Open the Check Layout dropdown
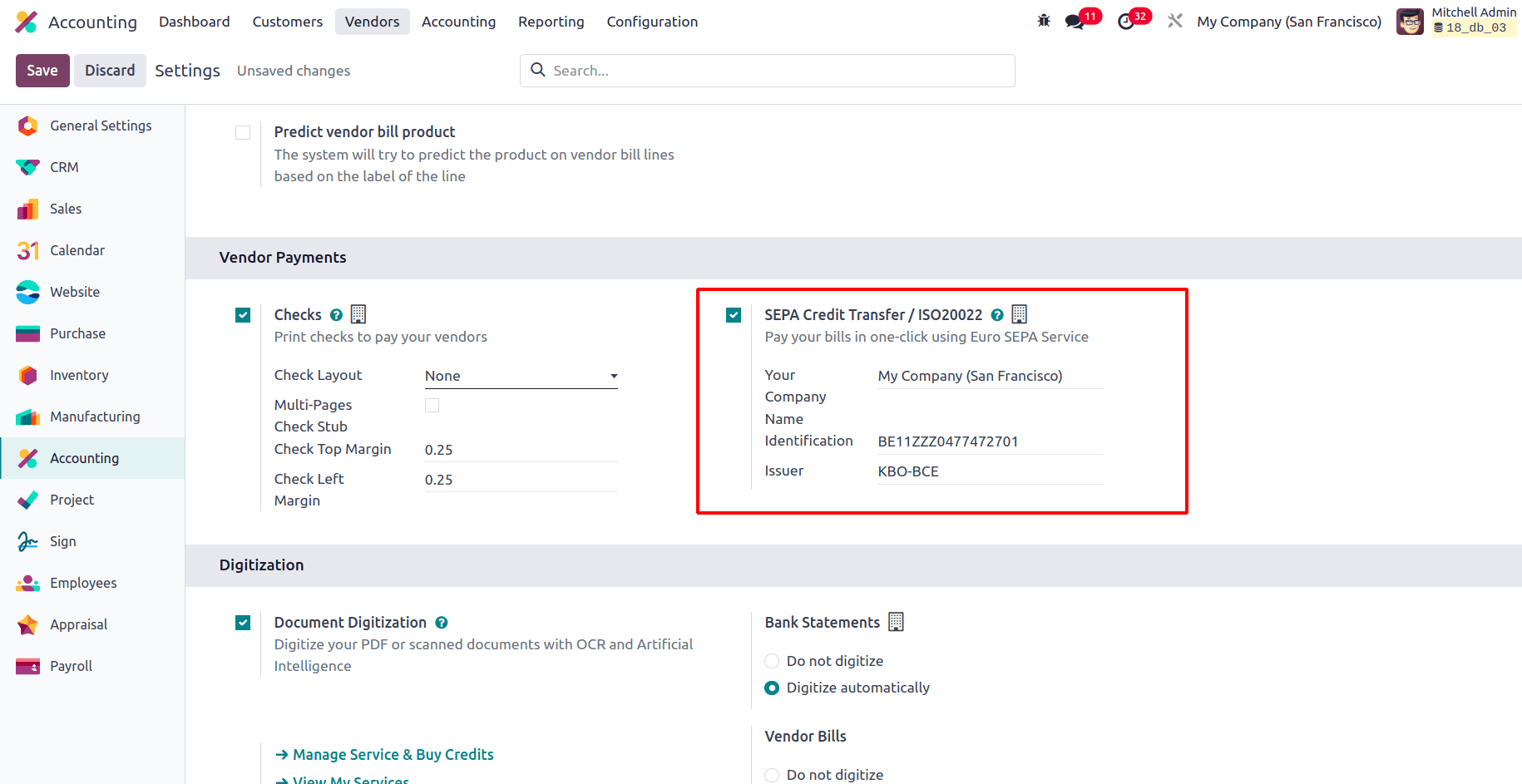Viewport: 1522px width, 784px height. 521,376
